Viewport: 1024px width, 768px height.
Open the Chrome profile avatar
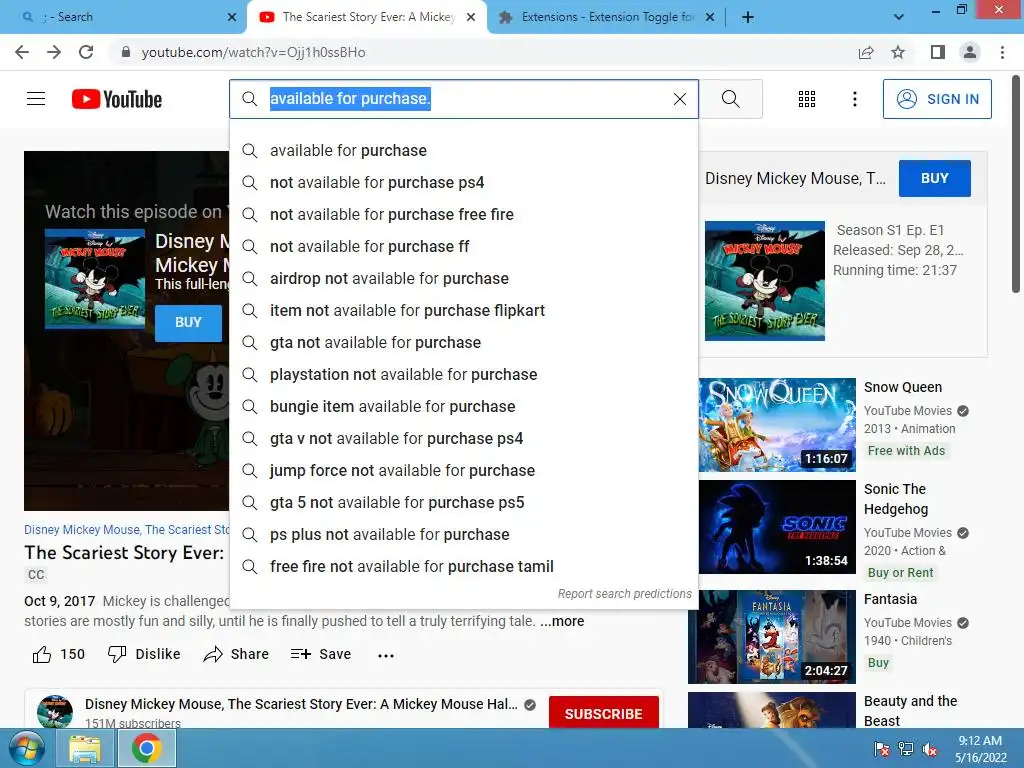[970, 52]
